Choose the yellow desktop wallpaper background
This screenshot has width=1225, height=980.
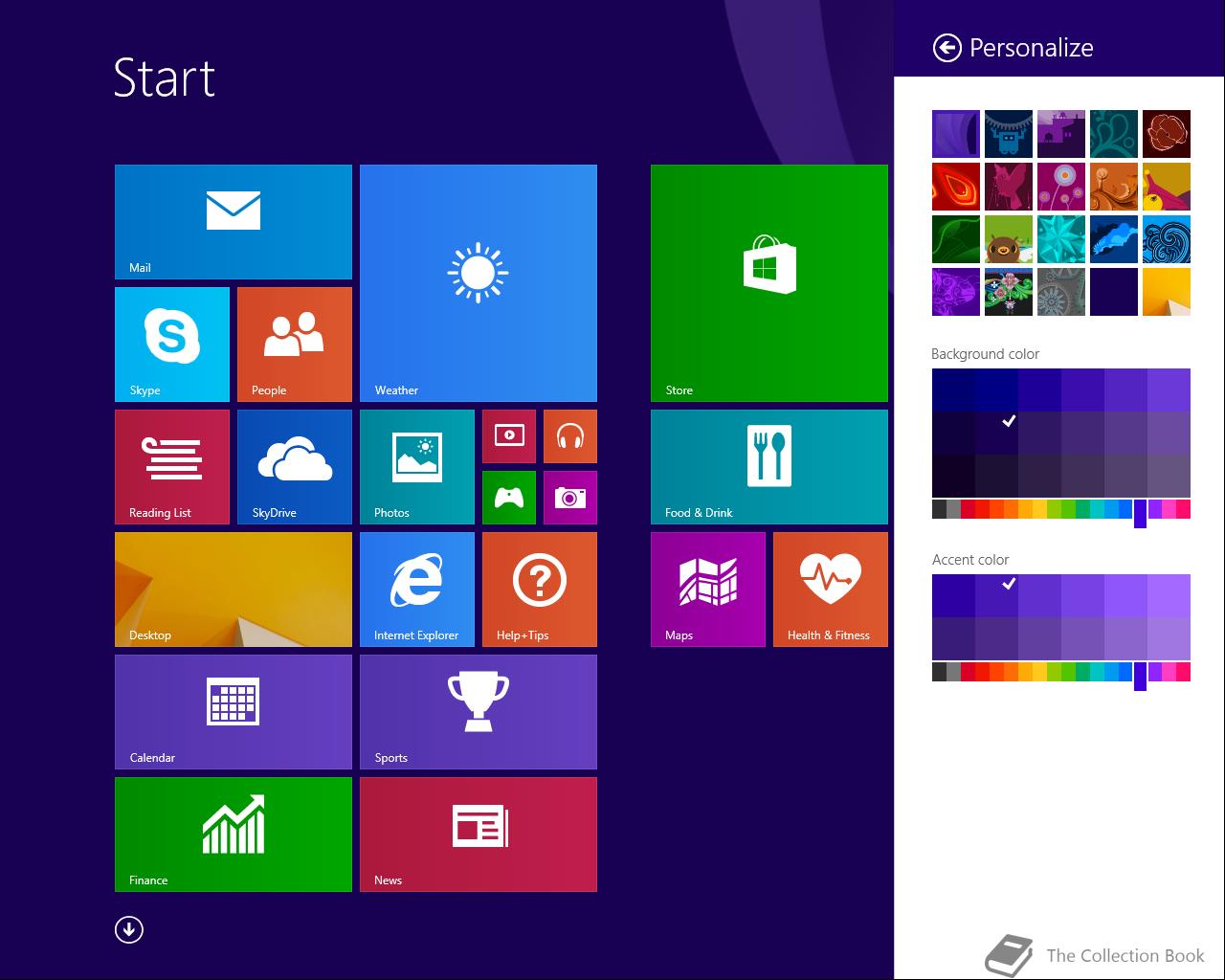click(x=1167, y=292)
